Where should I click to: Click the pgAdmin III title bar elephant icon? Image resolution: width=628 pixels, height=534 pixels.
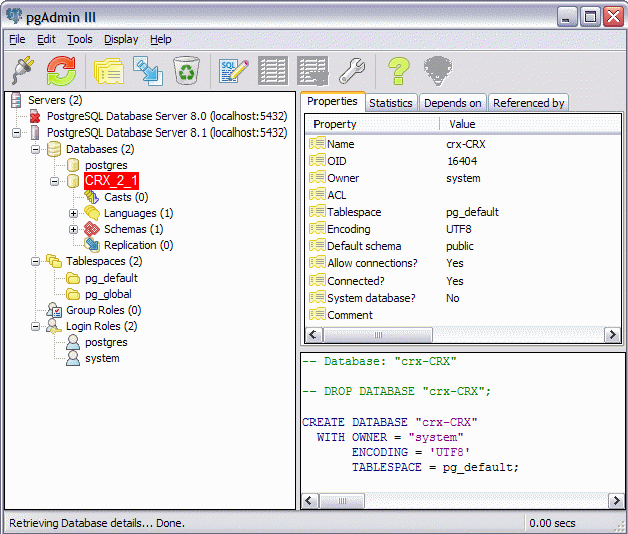14,16
